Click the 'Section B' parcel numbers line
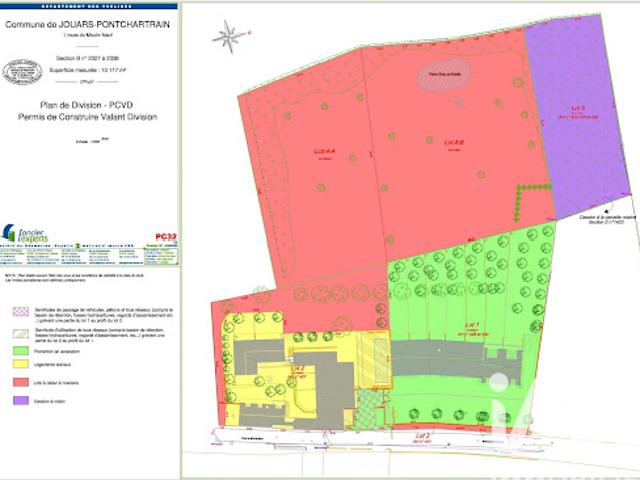 (x=87, y=58)
